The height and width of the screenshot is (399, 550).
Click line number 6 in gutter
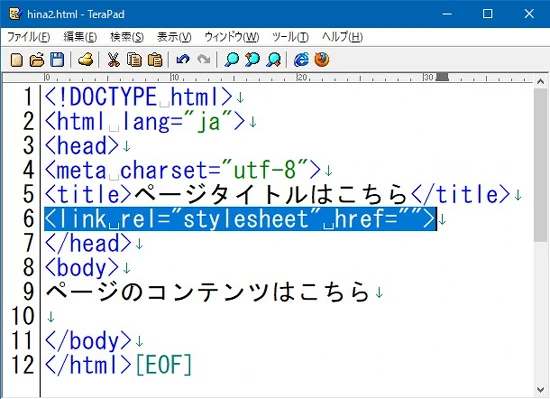(29, 219)
